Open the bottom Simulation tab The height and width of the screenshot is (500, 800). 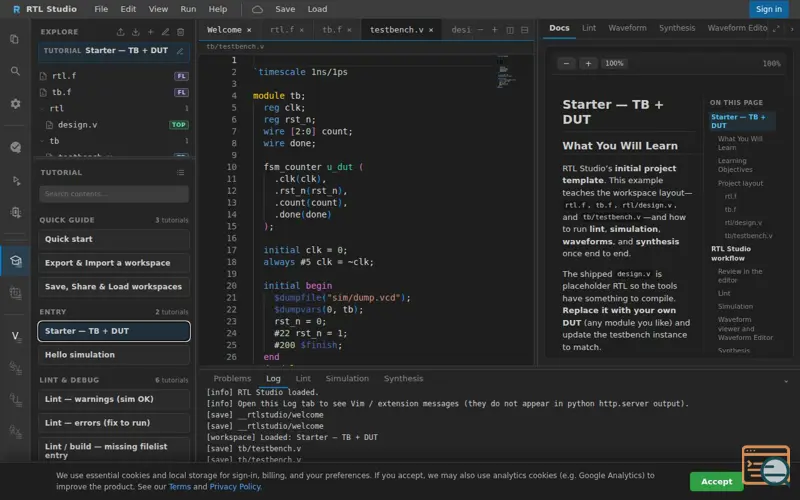[347, 379]
